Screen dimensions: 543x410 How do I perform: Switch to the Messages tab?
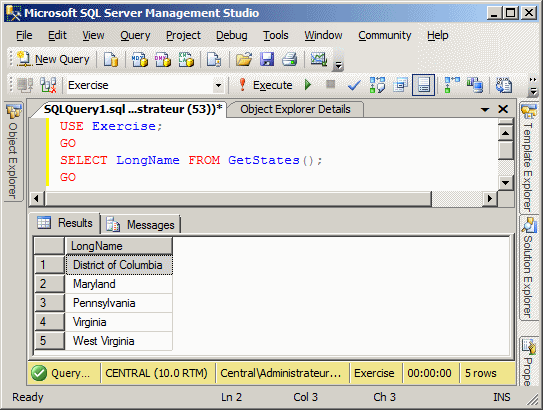(x=140, y=225)
